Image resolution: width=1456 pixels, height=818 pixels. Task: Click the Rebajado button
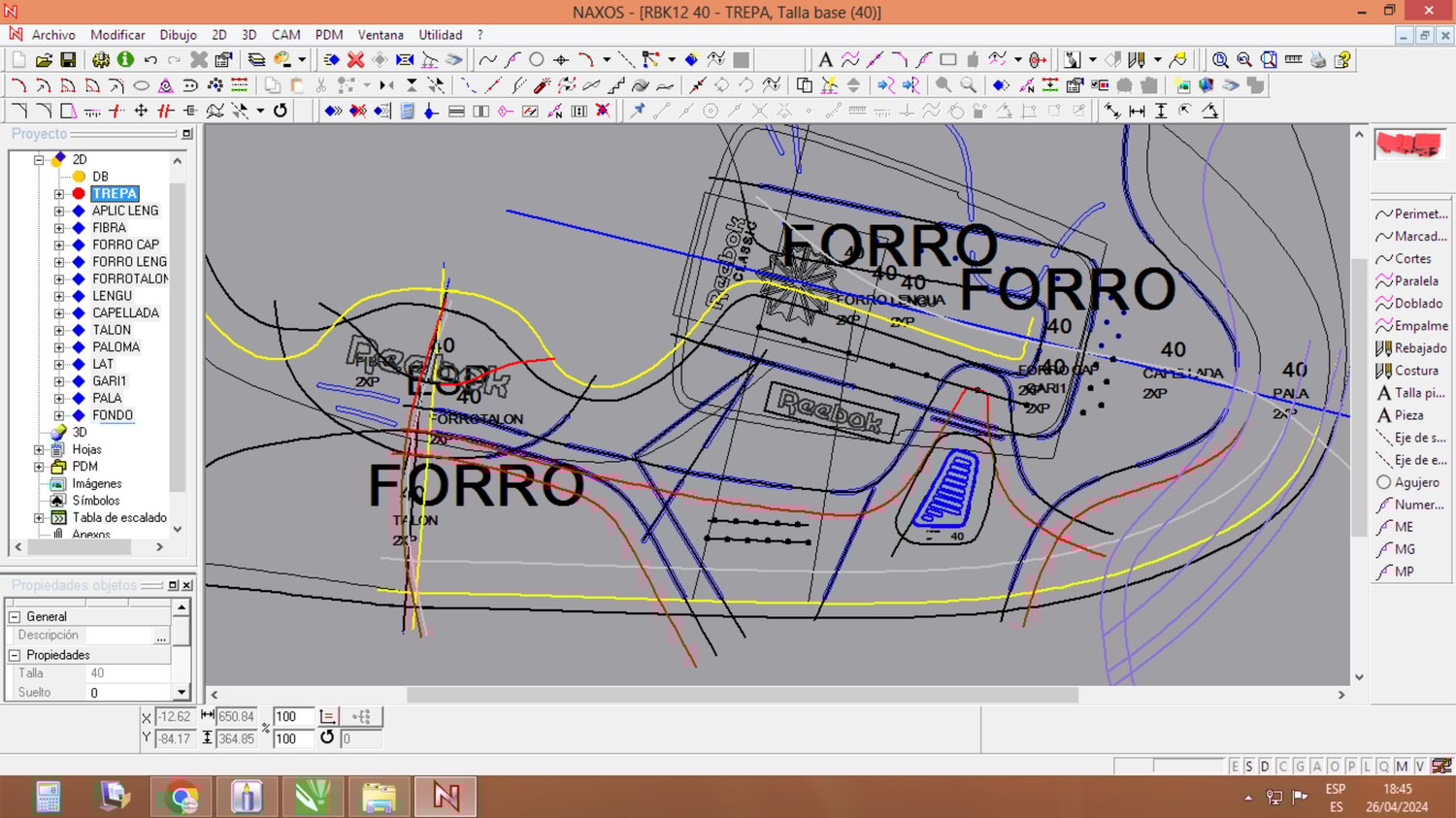[1412, 348]
